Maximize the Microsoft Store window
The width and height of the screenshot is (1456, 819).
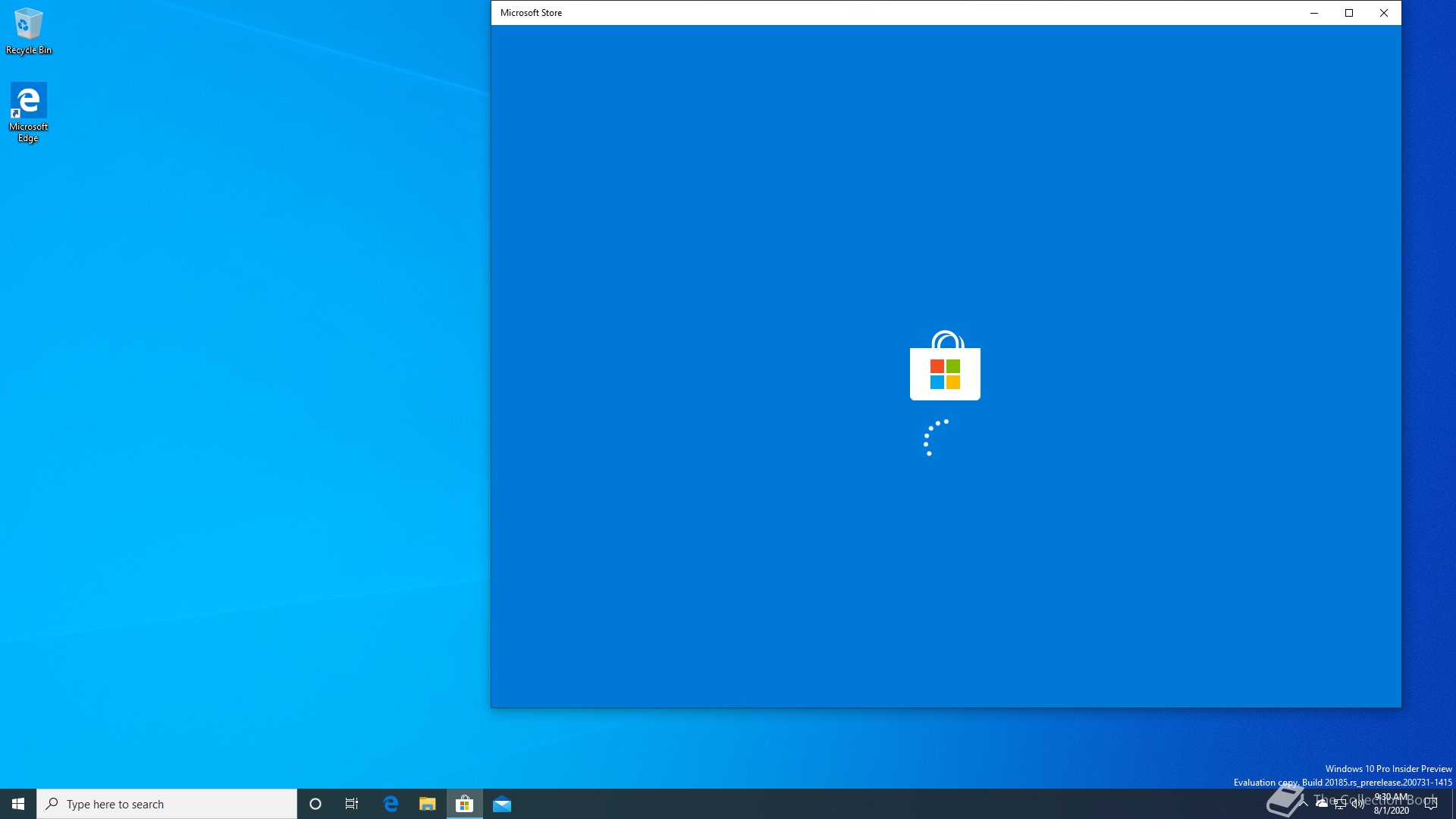click(1349, 13)
